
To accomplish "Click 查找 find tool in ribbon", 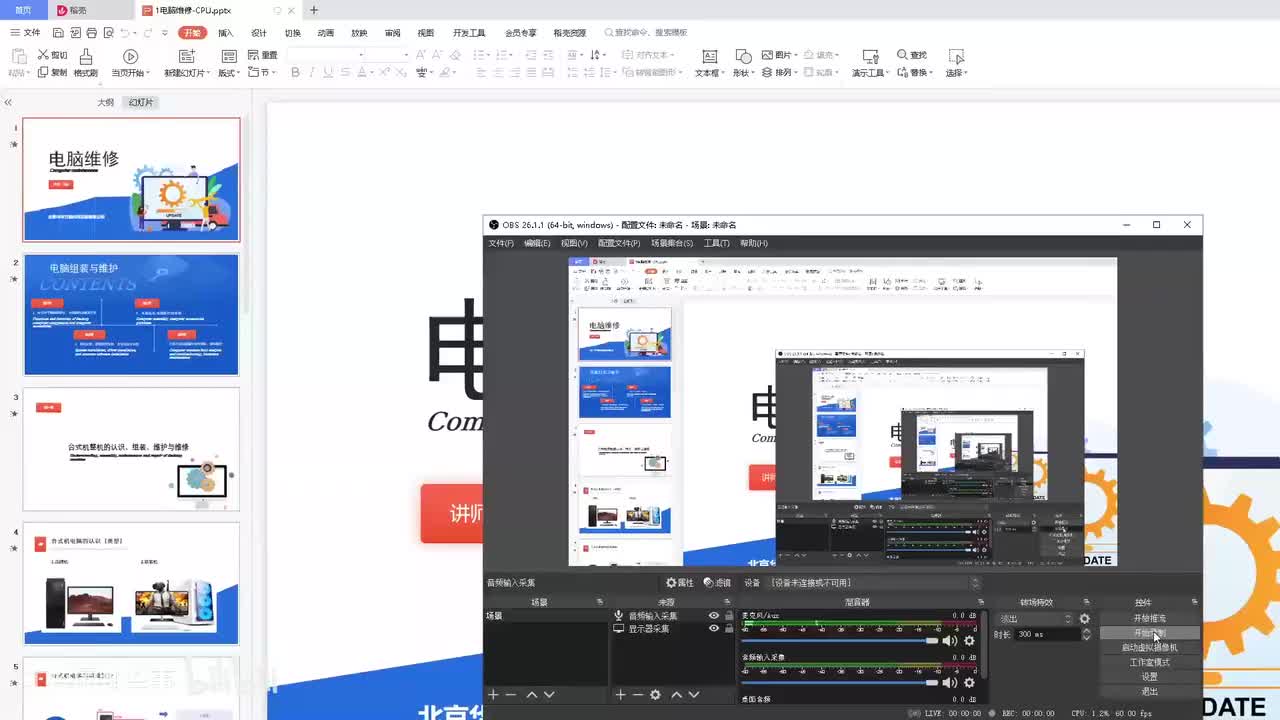I will coord(912,55).
